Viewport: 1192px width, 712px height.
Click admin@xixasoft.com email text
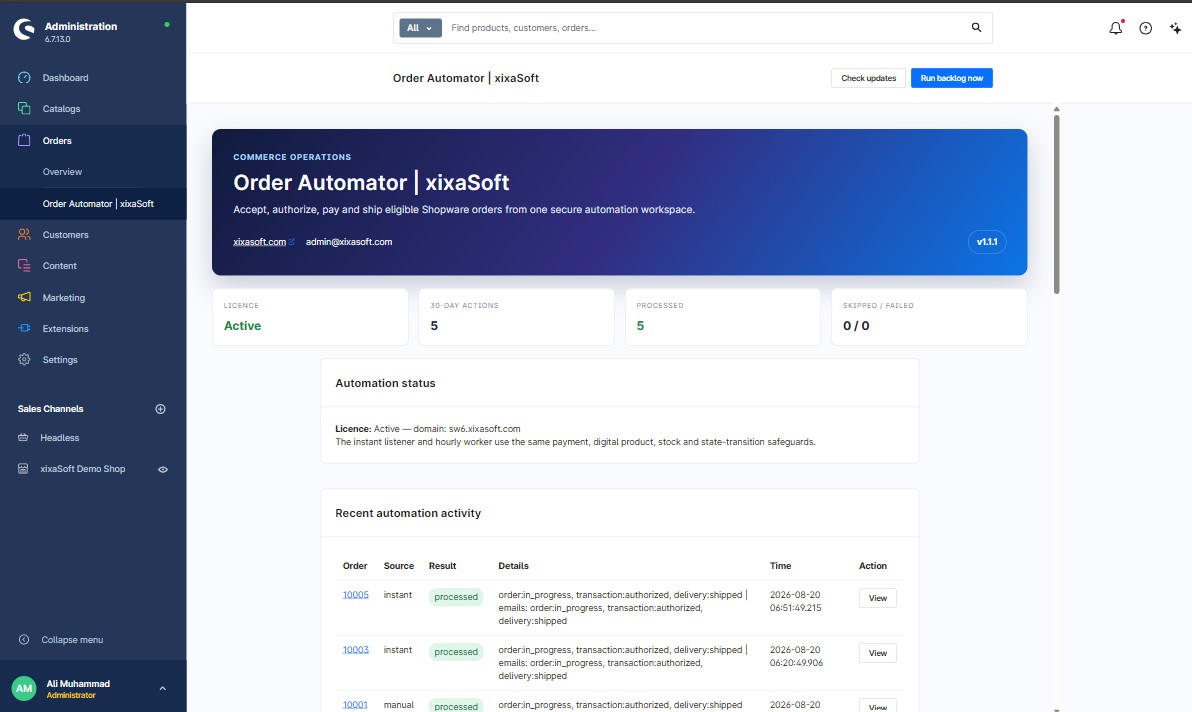pos(349,242)
